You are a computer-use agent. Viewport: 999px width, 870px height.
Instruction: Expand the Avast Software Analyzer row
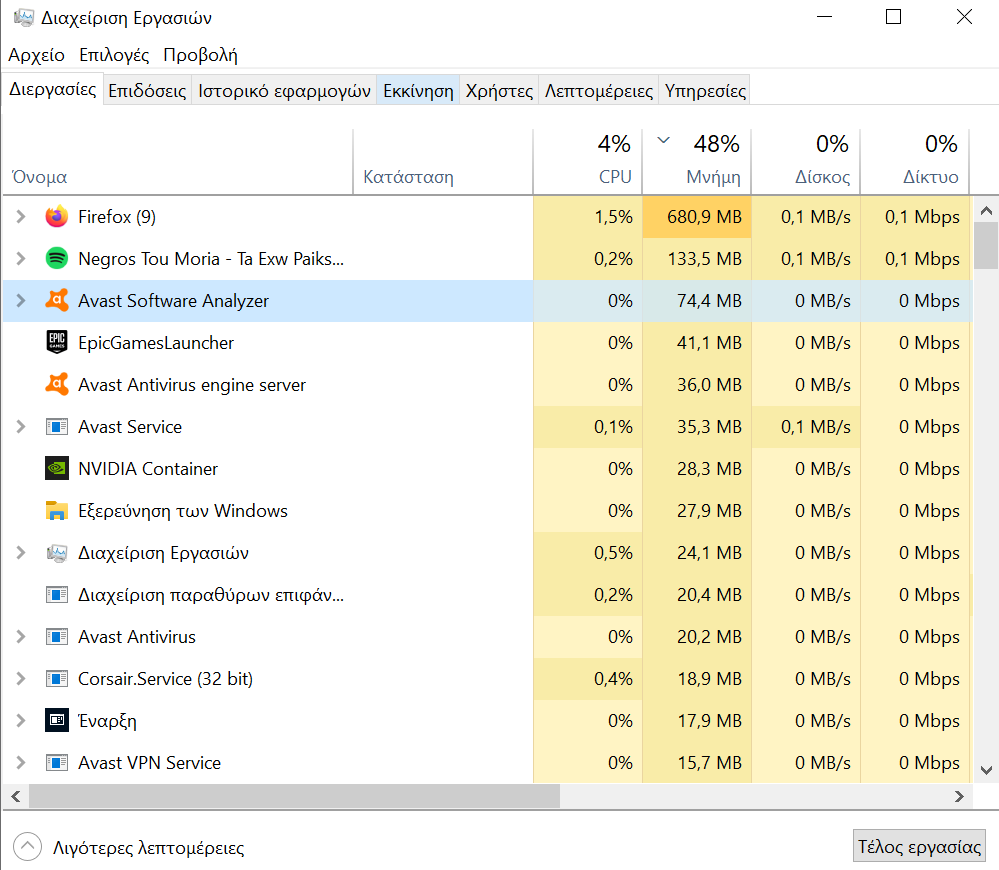coord(20,301)
